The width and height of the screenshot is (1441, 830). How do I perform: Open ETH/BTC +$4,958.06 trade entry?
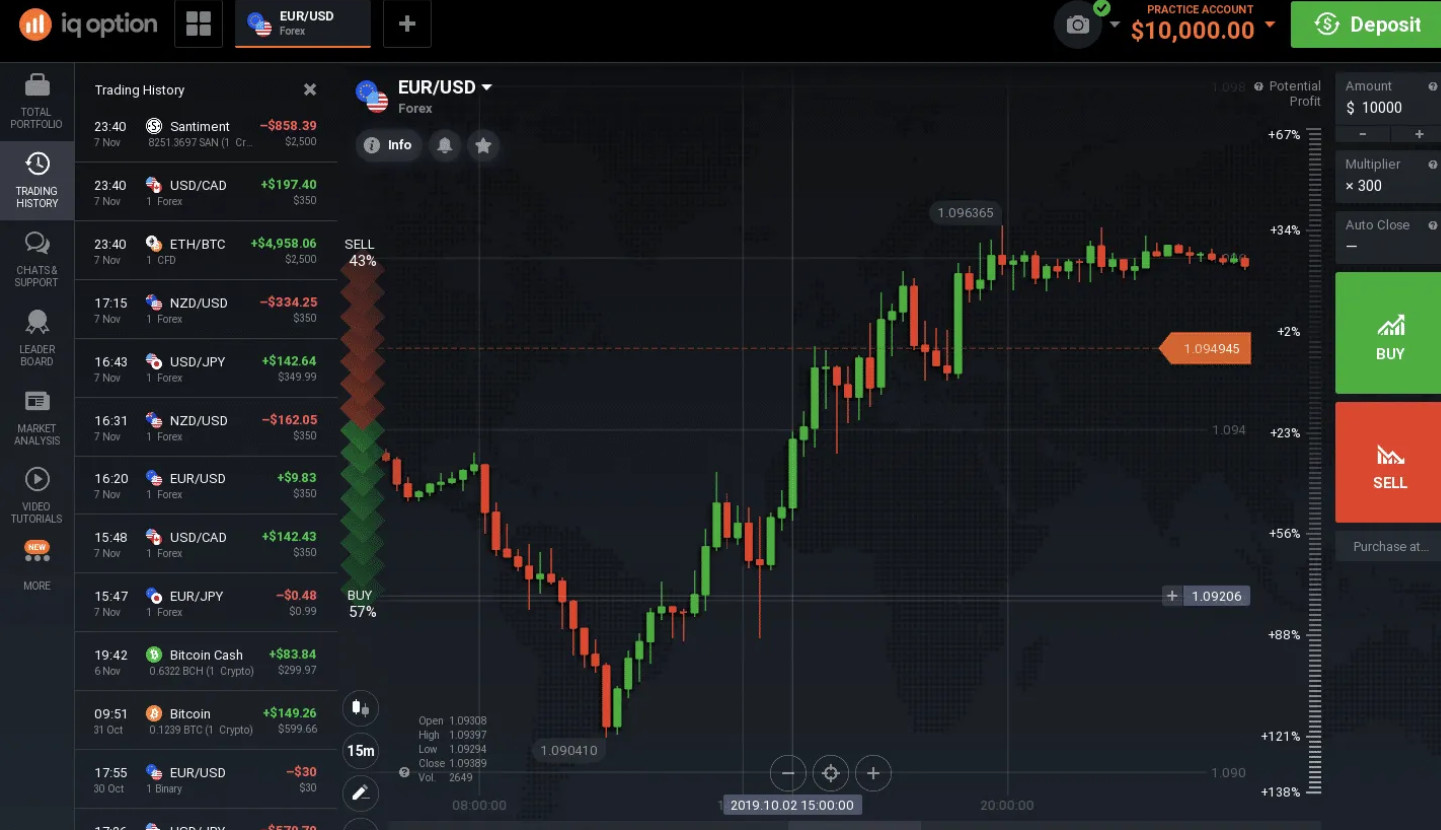[206, 251]
